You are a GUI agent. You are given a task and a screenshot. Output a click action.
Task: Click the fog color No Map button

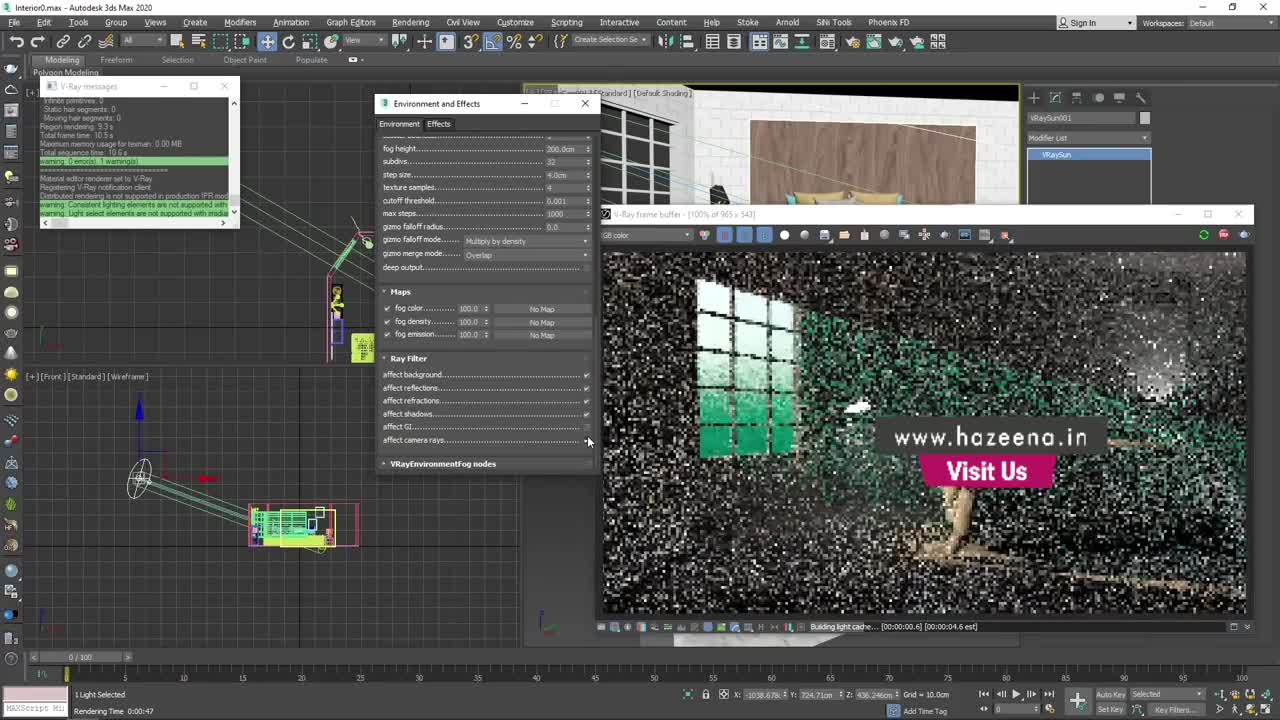(541, 309)
